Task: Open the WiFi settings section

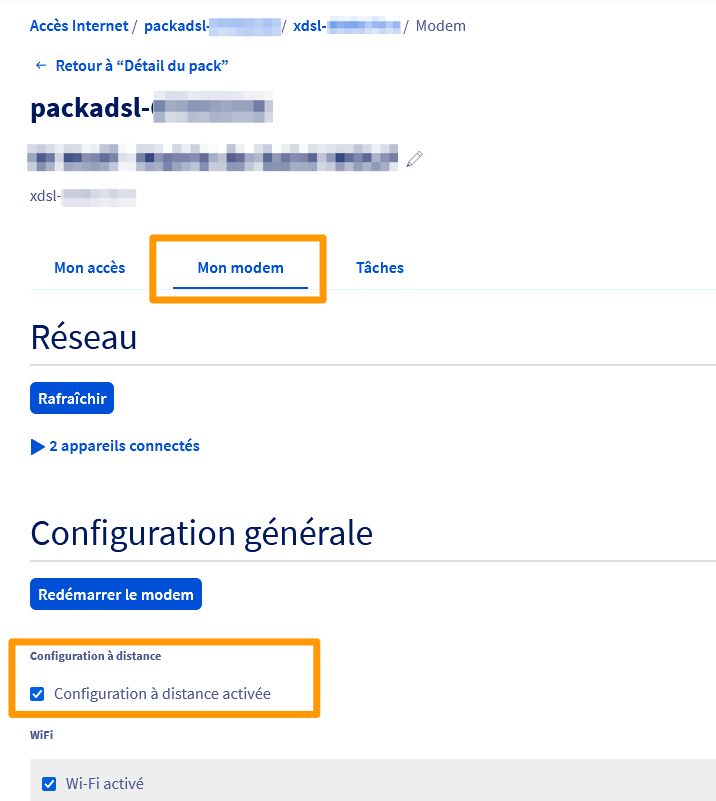Action: click(40, 735)
